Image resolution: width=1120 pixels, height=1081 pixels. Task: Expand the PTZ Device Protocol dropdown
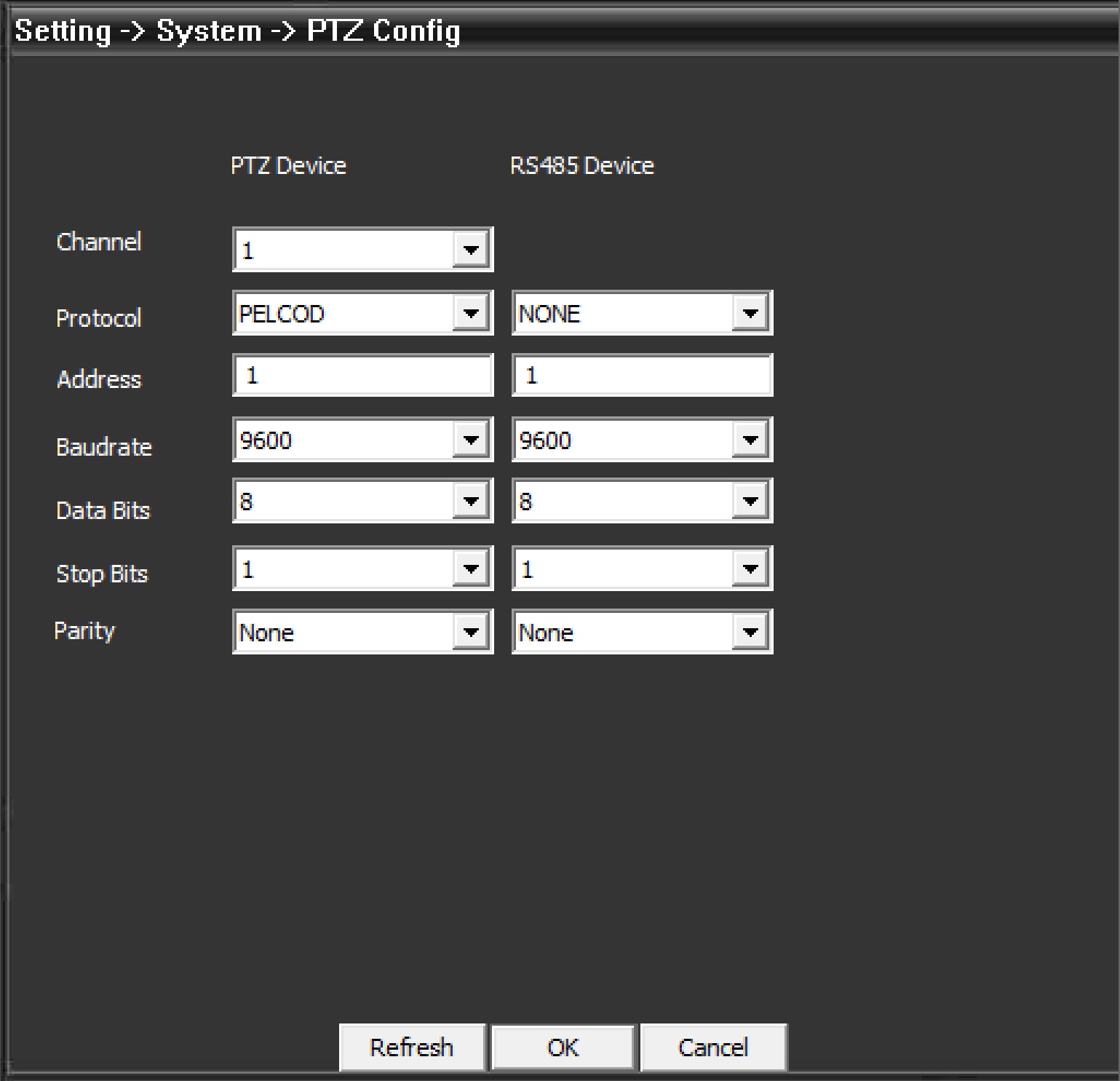(470, 313)
